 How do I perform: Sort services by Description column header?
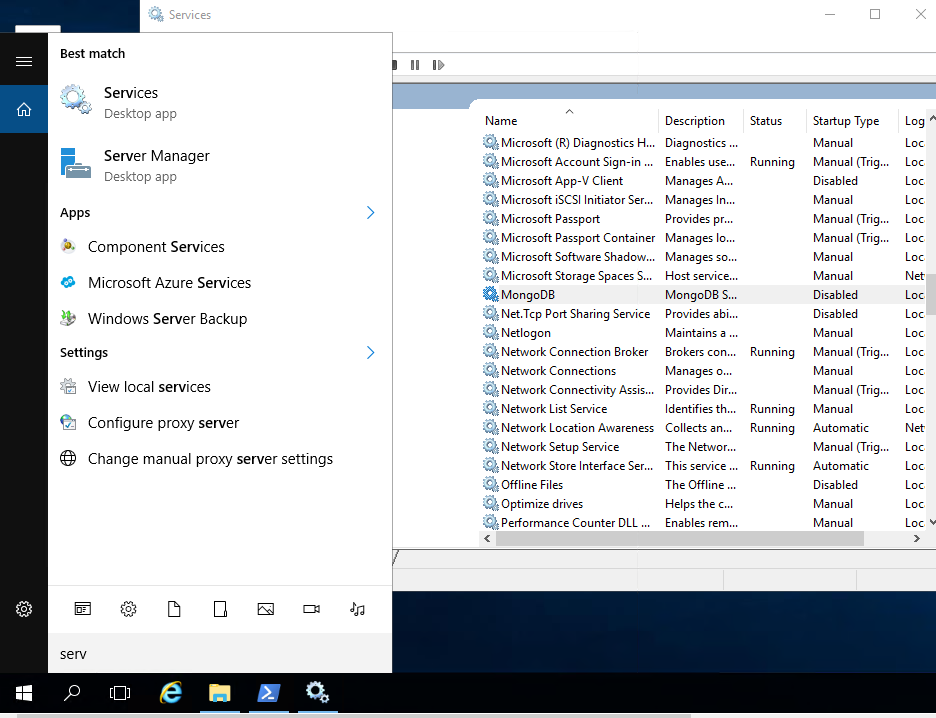[x=701, y=121]
